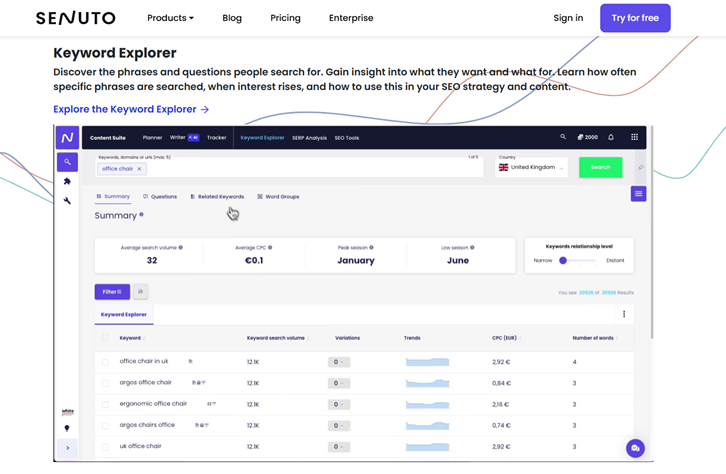Remove the office chair keyword chip

[x=139, y=169]
